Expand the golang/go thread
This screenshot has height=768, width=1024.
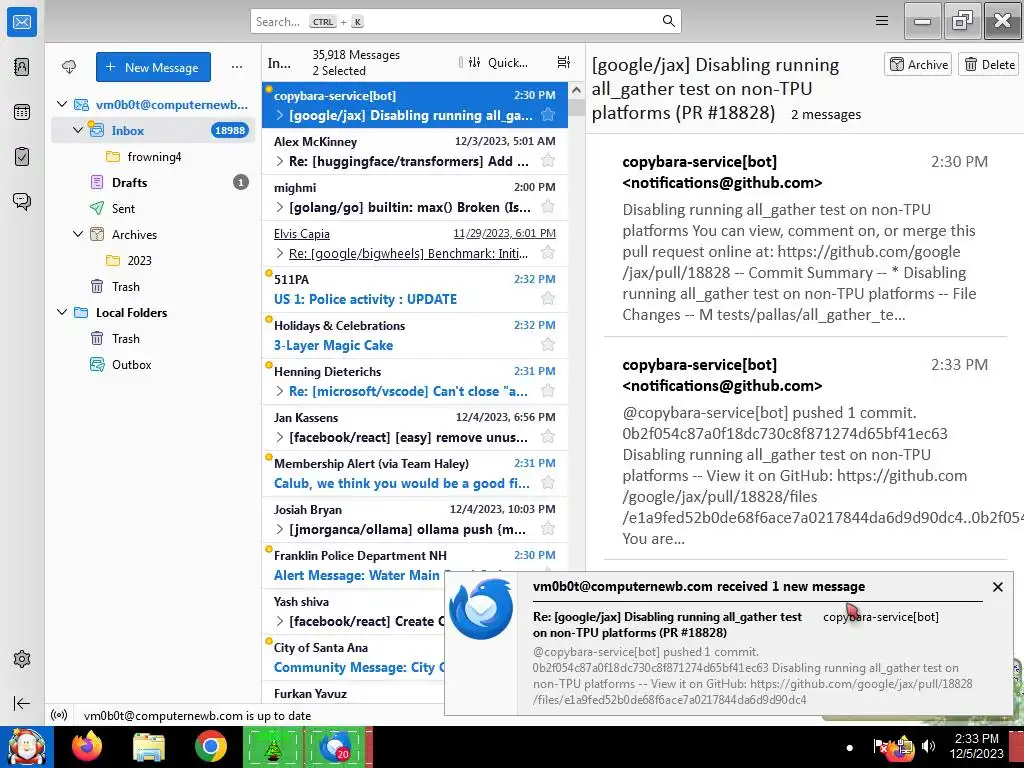coord(280,207)
